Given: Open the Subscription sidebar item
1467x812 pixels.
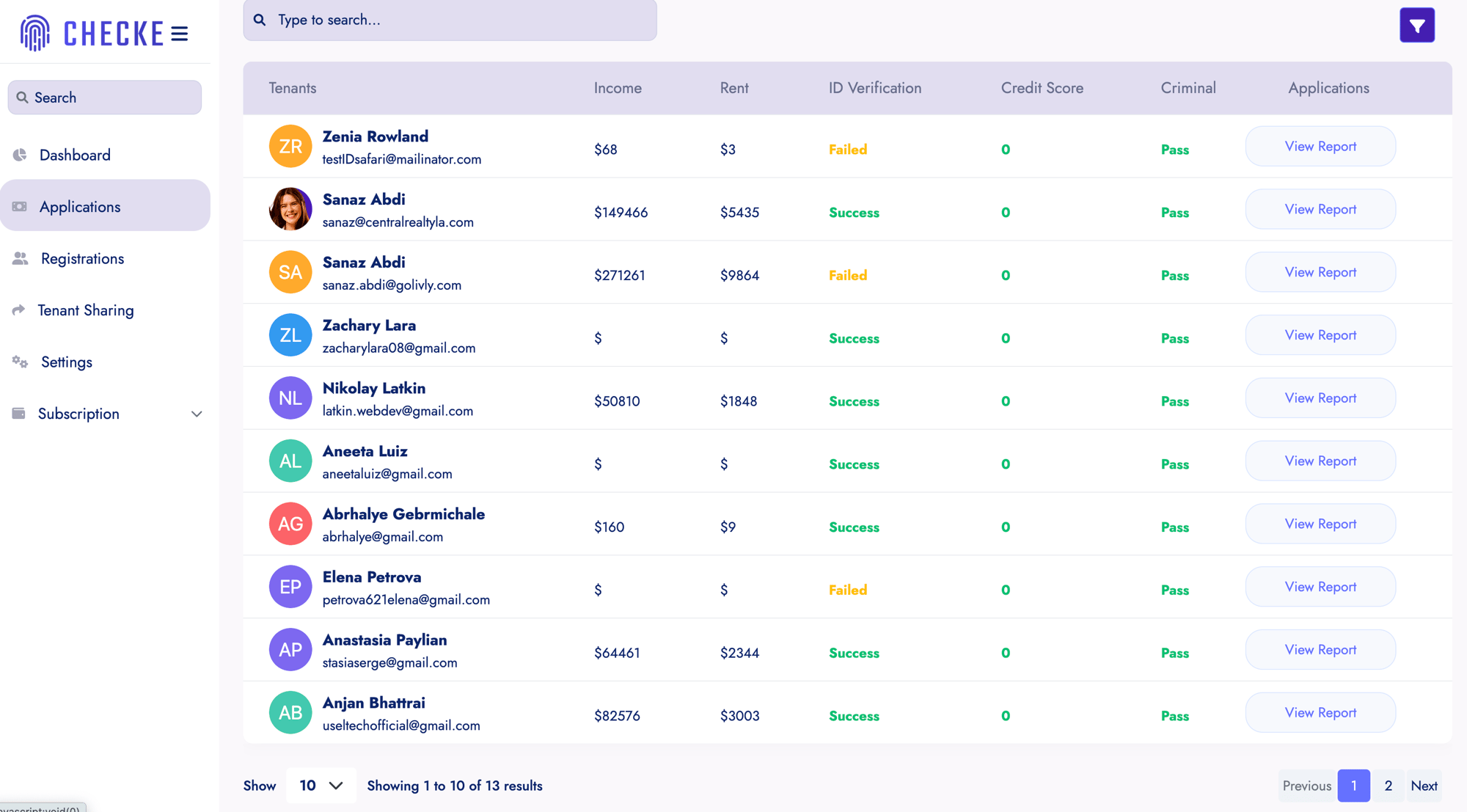Looking at the screenshot, I should tap(105, 414).
